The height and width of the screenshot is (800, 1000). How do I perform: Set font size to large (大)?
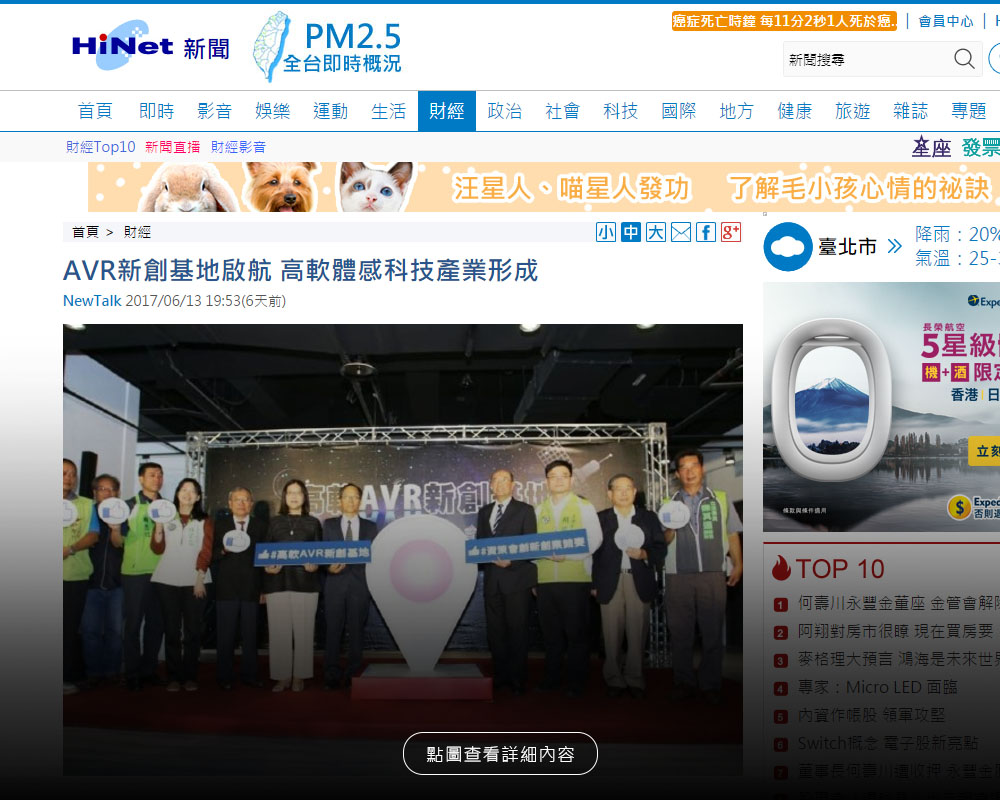656,232
